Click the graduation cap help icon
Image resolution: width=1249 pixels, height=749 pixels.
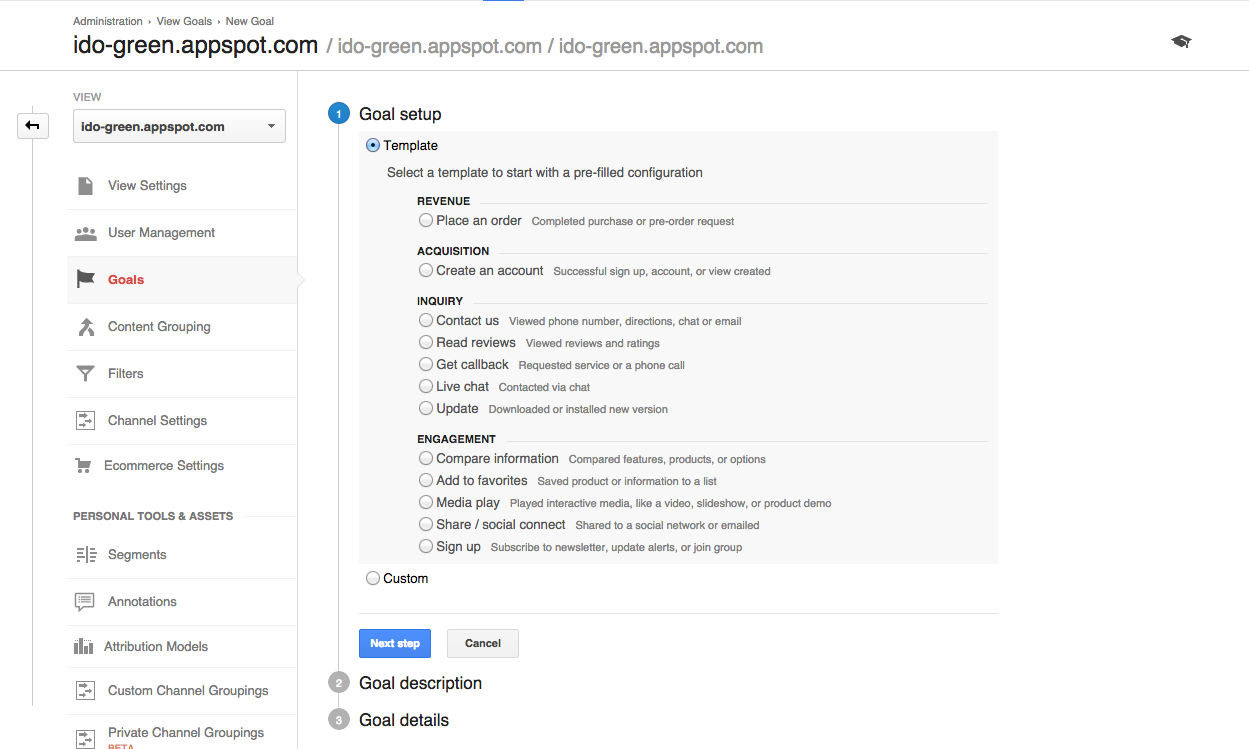click(1181, 42)
